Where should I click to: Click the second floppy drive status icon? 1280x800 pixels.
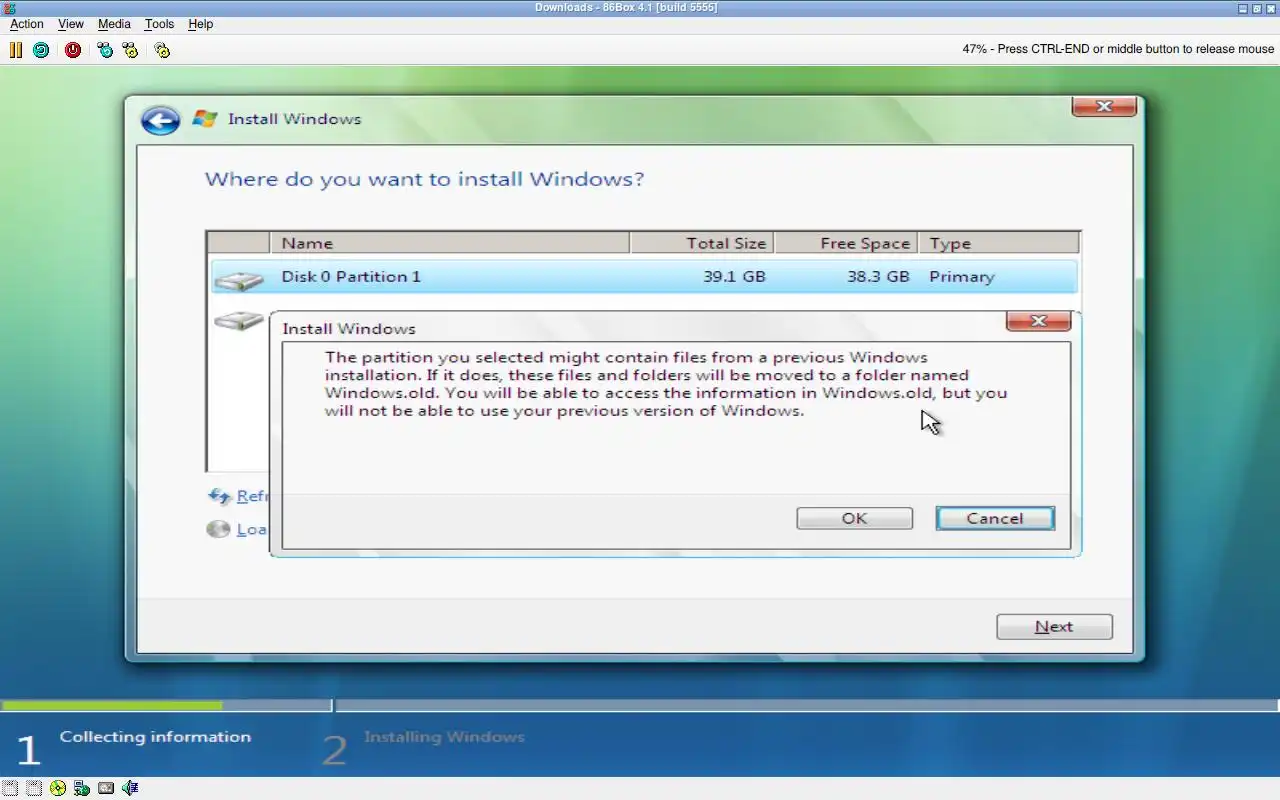pyautogui.click(x=34, y=788)
